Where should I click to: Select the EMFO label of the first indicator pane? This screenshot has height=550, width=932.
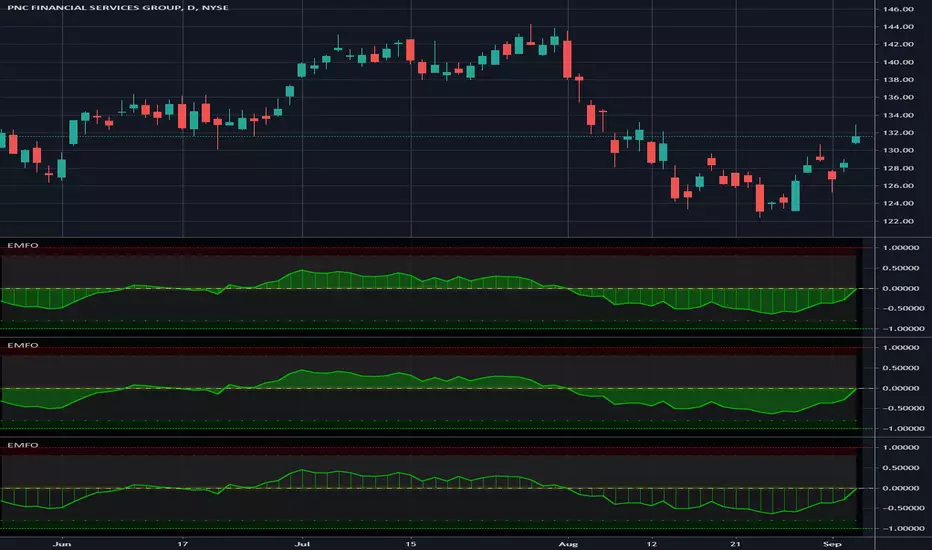(x=23, y=245)
